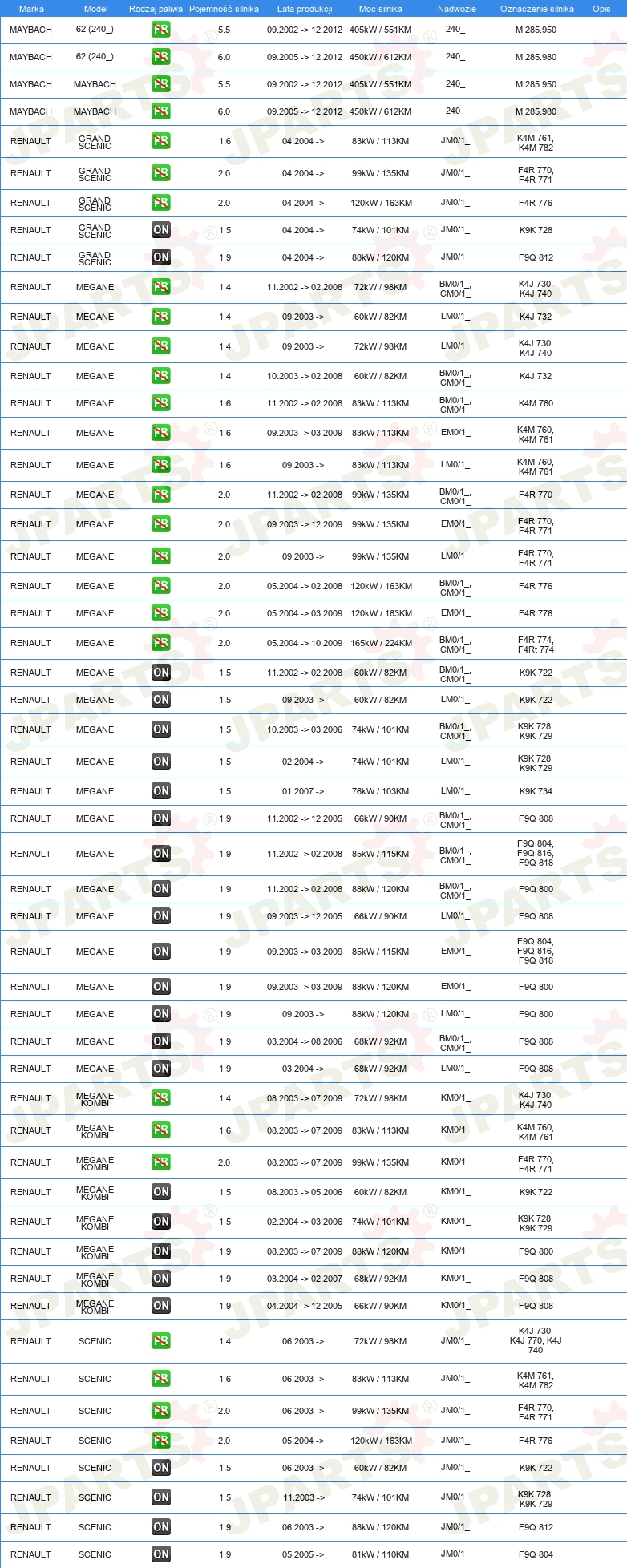Select power cell 76kW / 103KM
627x1568 pixels.
tap(381, 791)
